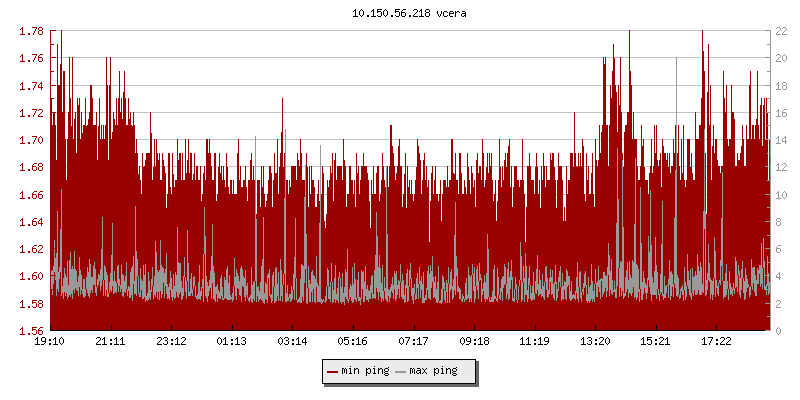
Task: Click the 03:14 time tick label
Action: tap(292, 342)
